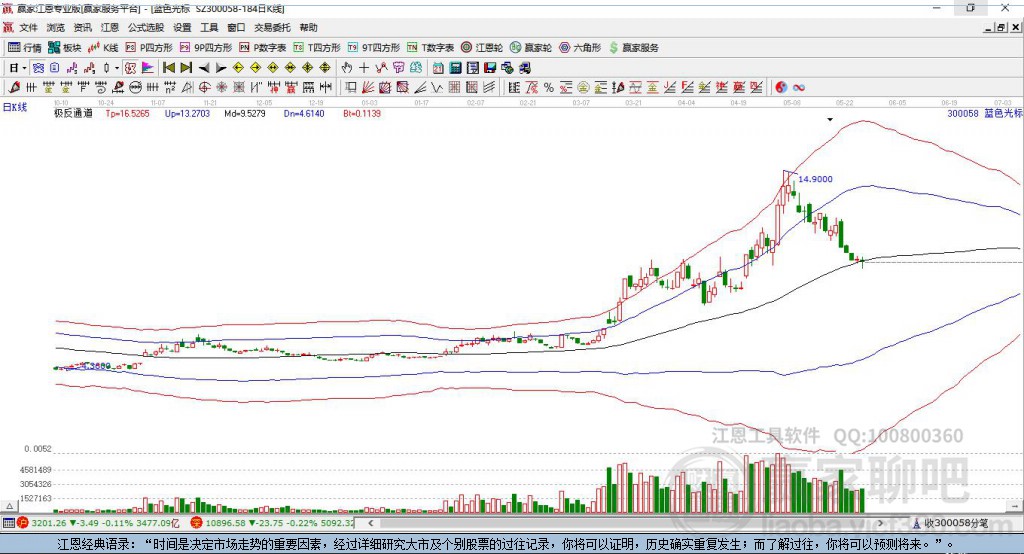Click the red pencil drawing icon
The width and height of the screenshot is (1024, 554).
14,87
